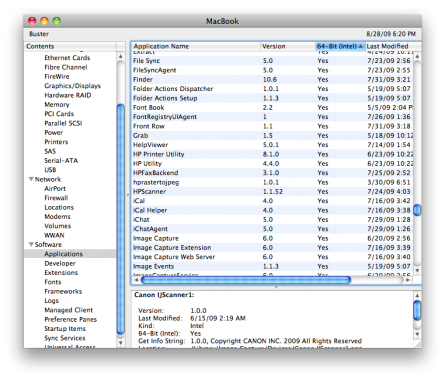Select the Finder application row
Viewport: 445px width, 380px height.
pos(272,79)
